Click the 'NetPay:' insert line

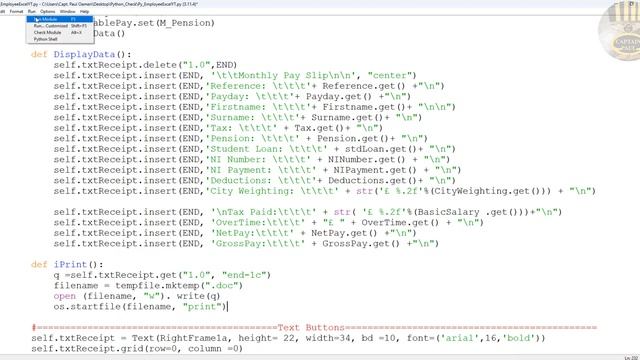point(235,233)
